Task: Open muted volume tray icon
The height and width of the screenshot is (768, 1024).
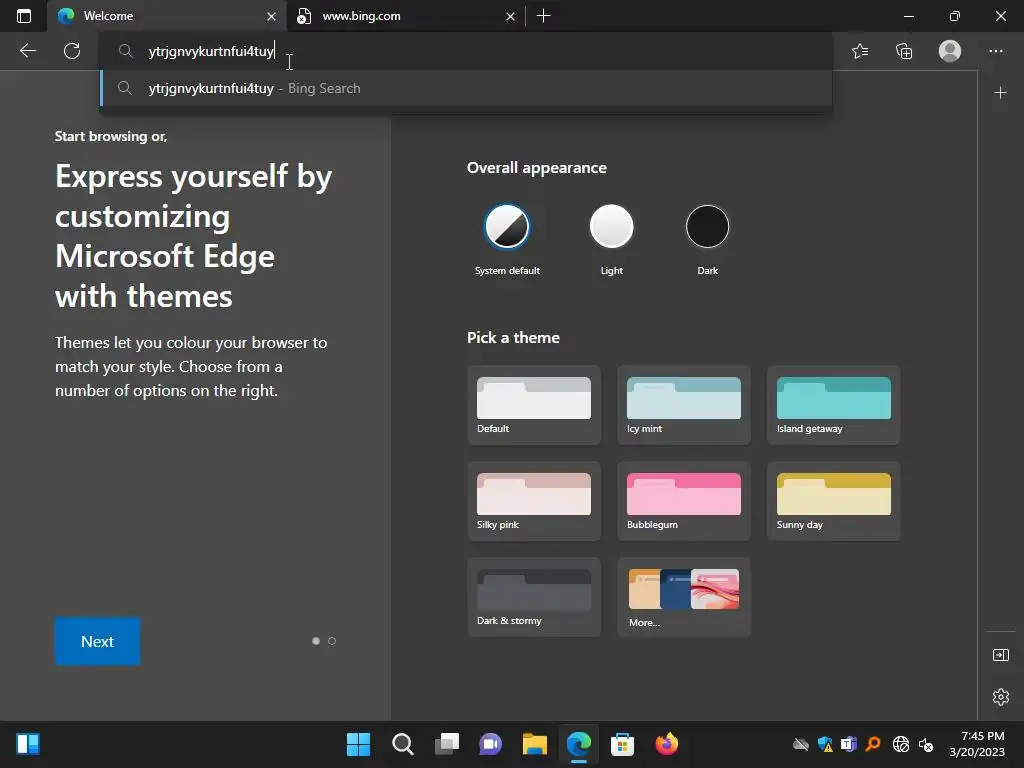Action: 926,744
